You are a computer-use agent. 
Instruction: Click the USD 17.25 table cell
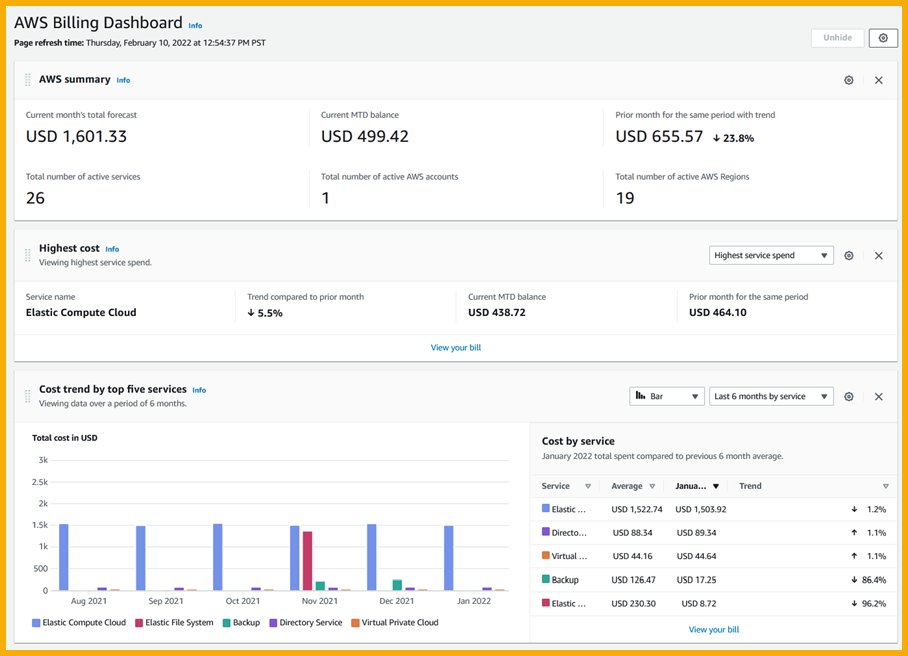(x=696, y=580)
